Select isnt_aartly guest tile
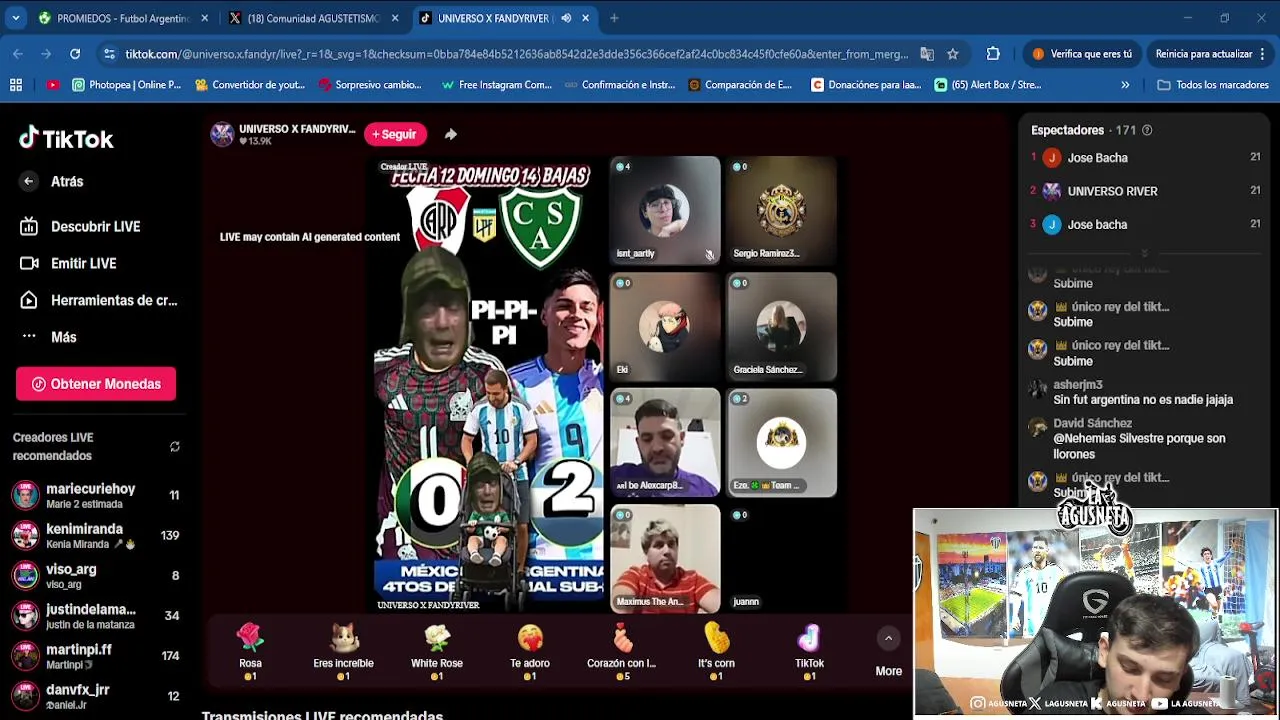This screenshot has width=1280, height=720. [665, 210]
